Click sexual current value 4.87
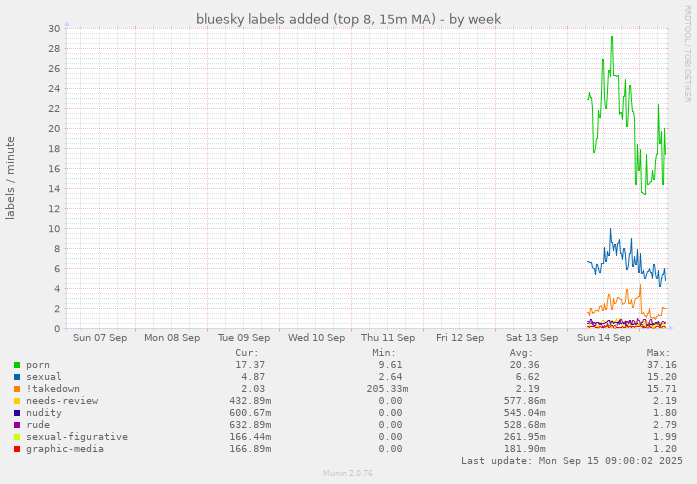 tap(253, 377)
